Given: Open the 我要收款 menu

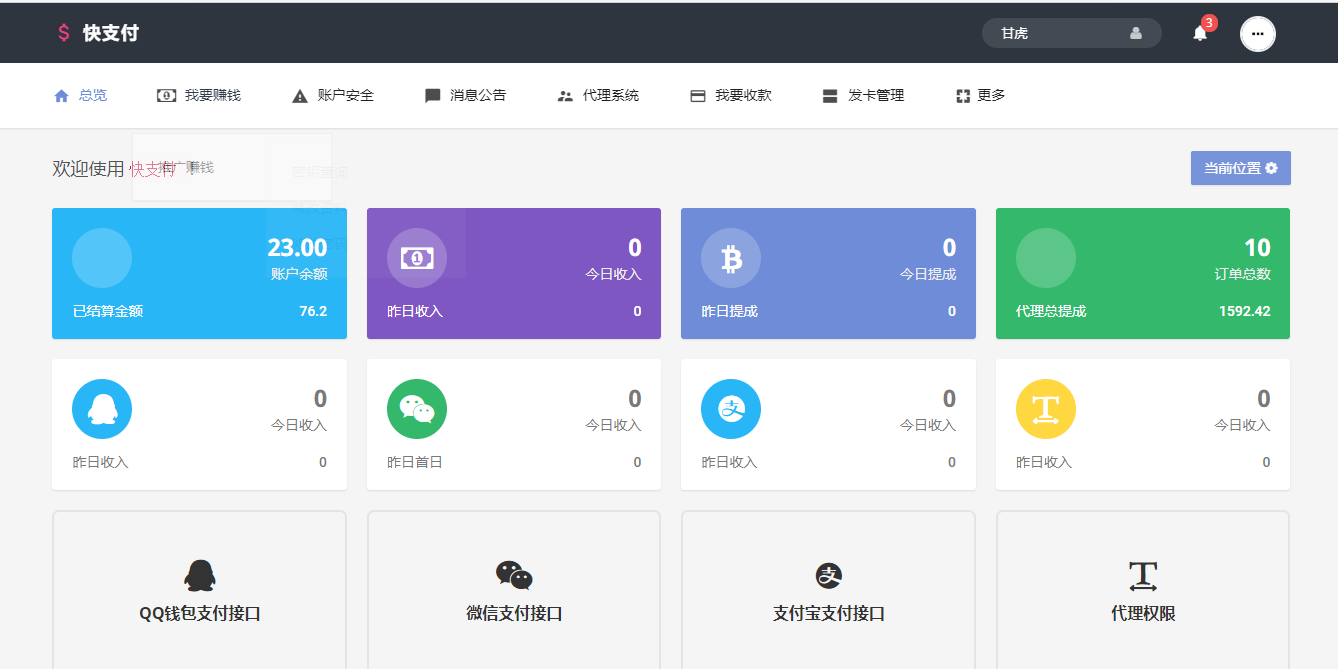Looking at the screenshot, I should (x=731, y=96).
